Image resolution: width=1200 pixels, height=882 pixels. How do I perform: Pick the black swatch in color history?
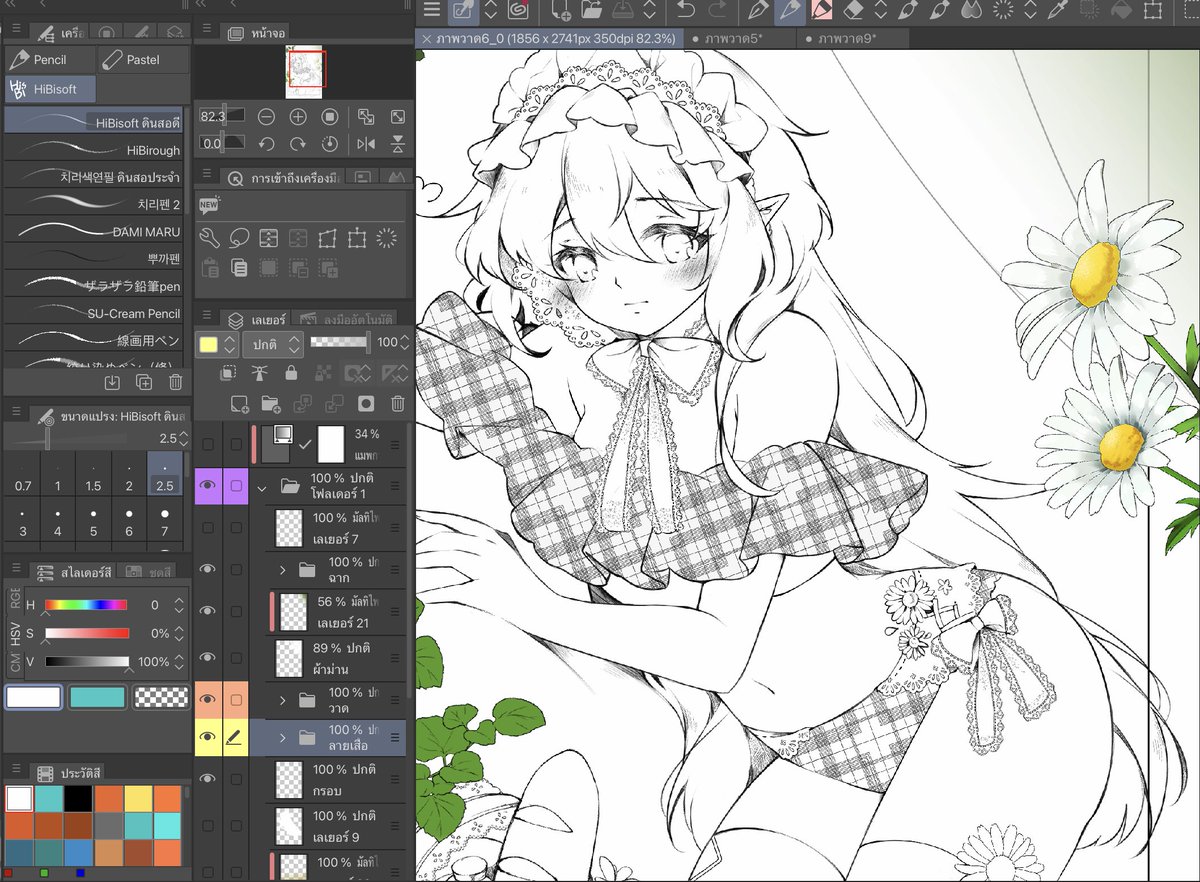coord(78,799)
